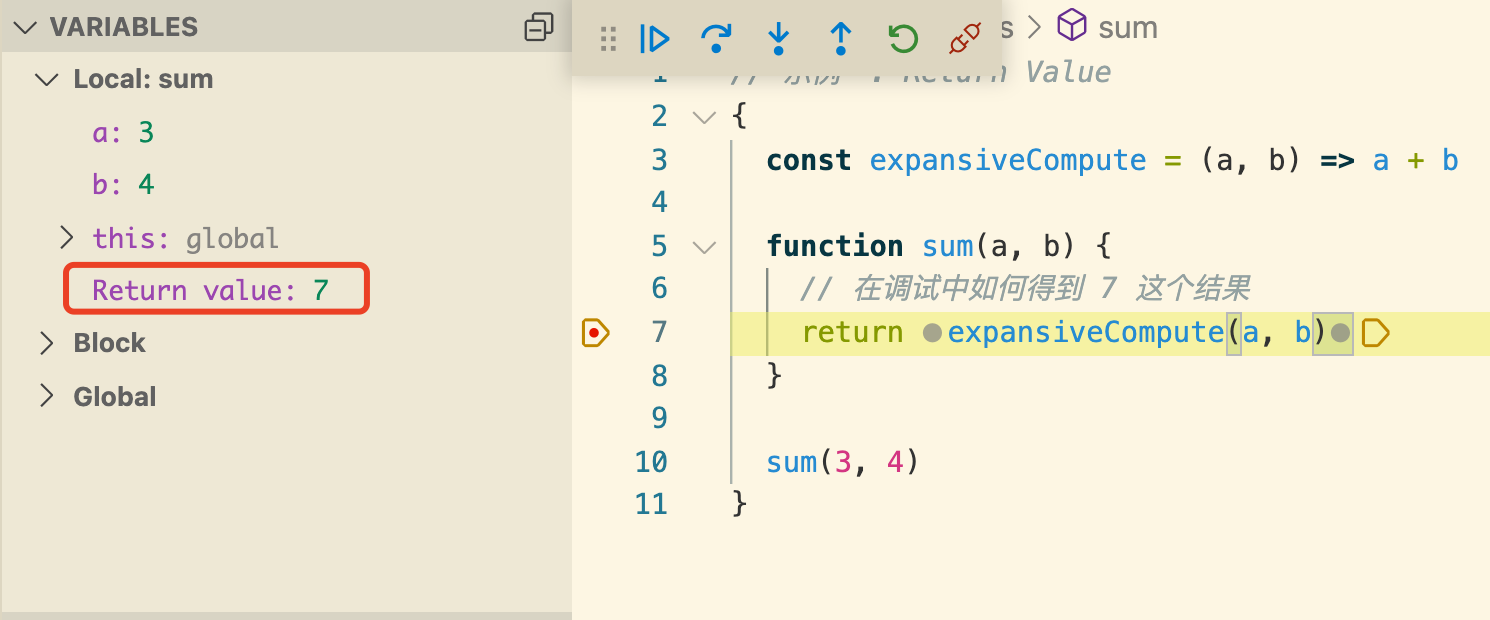Click the Step Over debug icon
The image size is (1490, 620).
(716, 39)
